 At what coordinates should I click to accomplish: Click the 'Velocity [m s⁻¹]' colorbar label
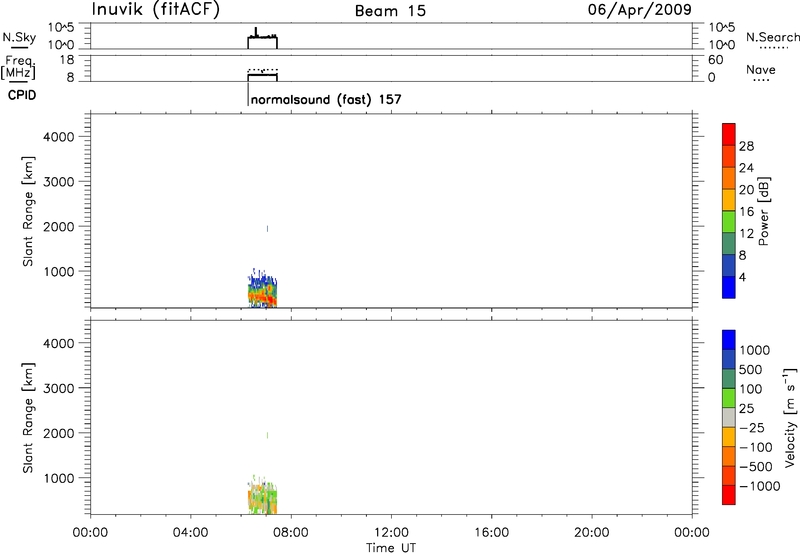point(790,417)
